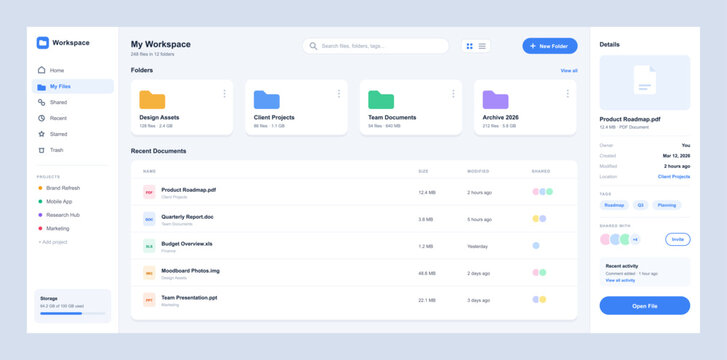
Task: Click the View all folders link
Action: tap(569, 71)
